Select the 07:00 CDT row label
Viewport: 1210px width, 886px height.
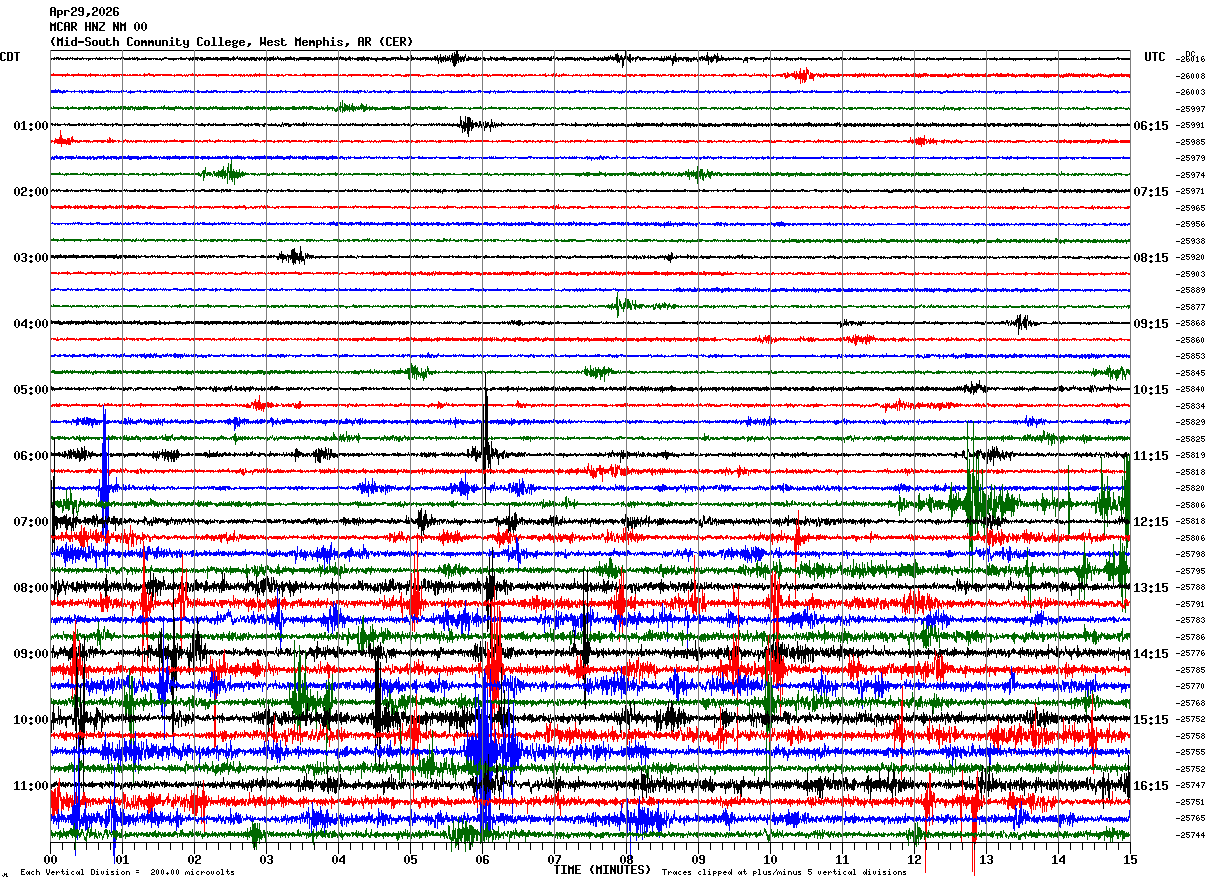click(31, 521)
